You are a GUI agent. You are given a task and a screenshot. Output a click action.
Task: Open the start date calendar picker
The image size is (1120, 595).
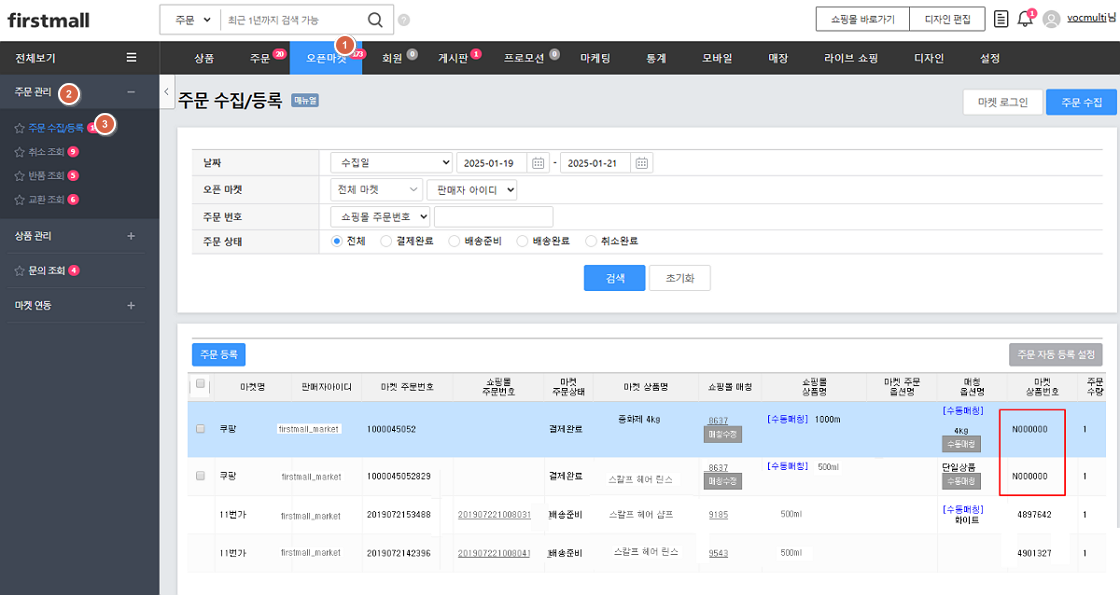pyautogui.click(x=539, y=163)
